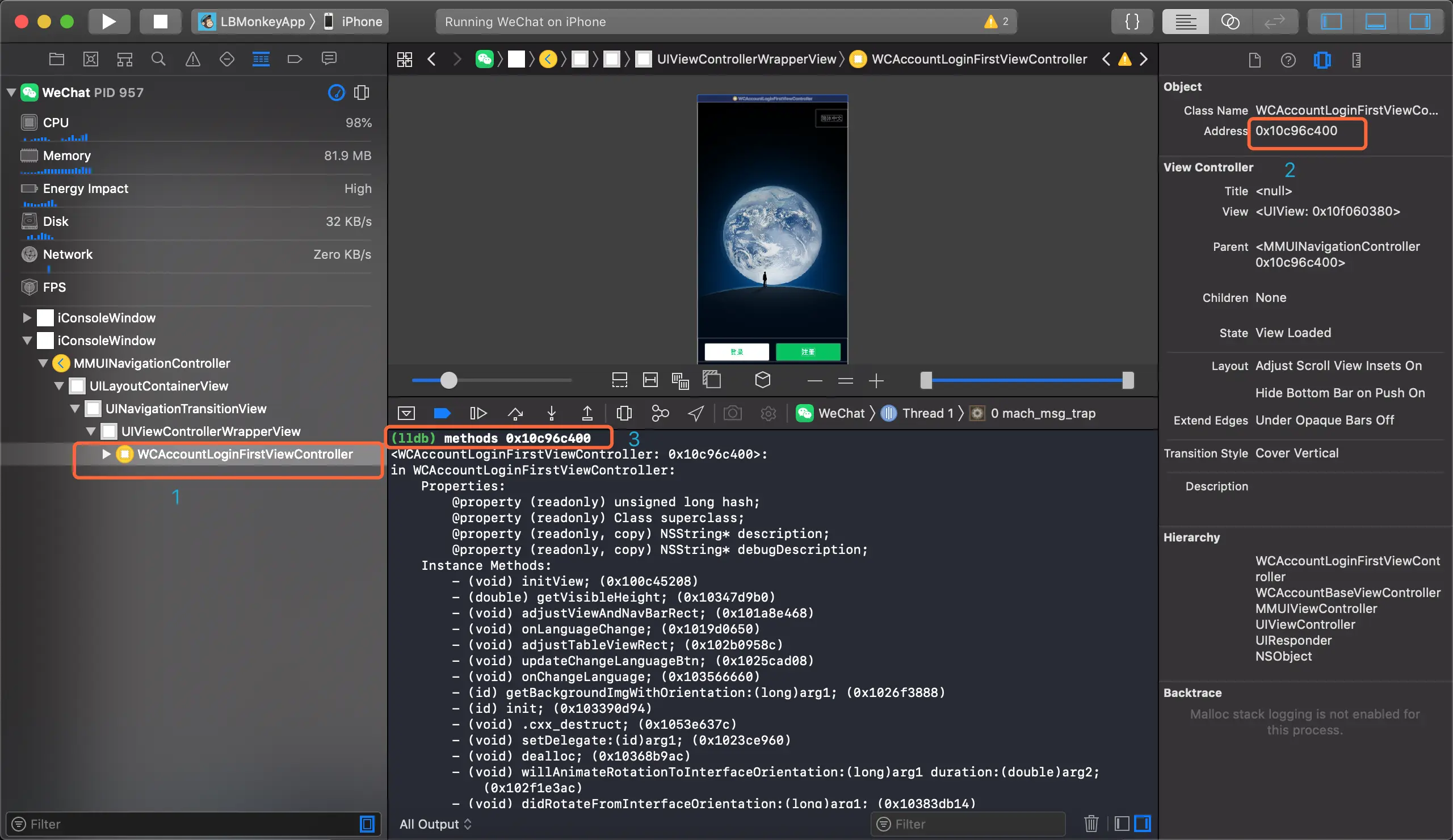Open the code review braces button
The width and height of the screenshot is (1453, 840).
coord(1132,22)
